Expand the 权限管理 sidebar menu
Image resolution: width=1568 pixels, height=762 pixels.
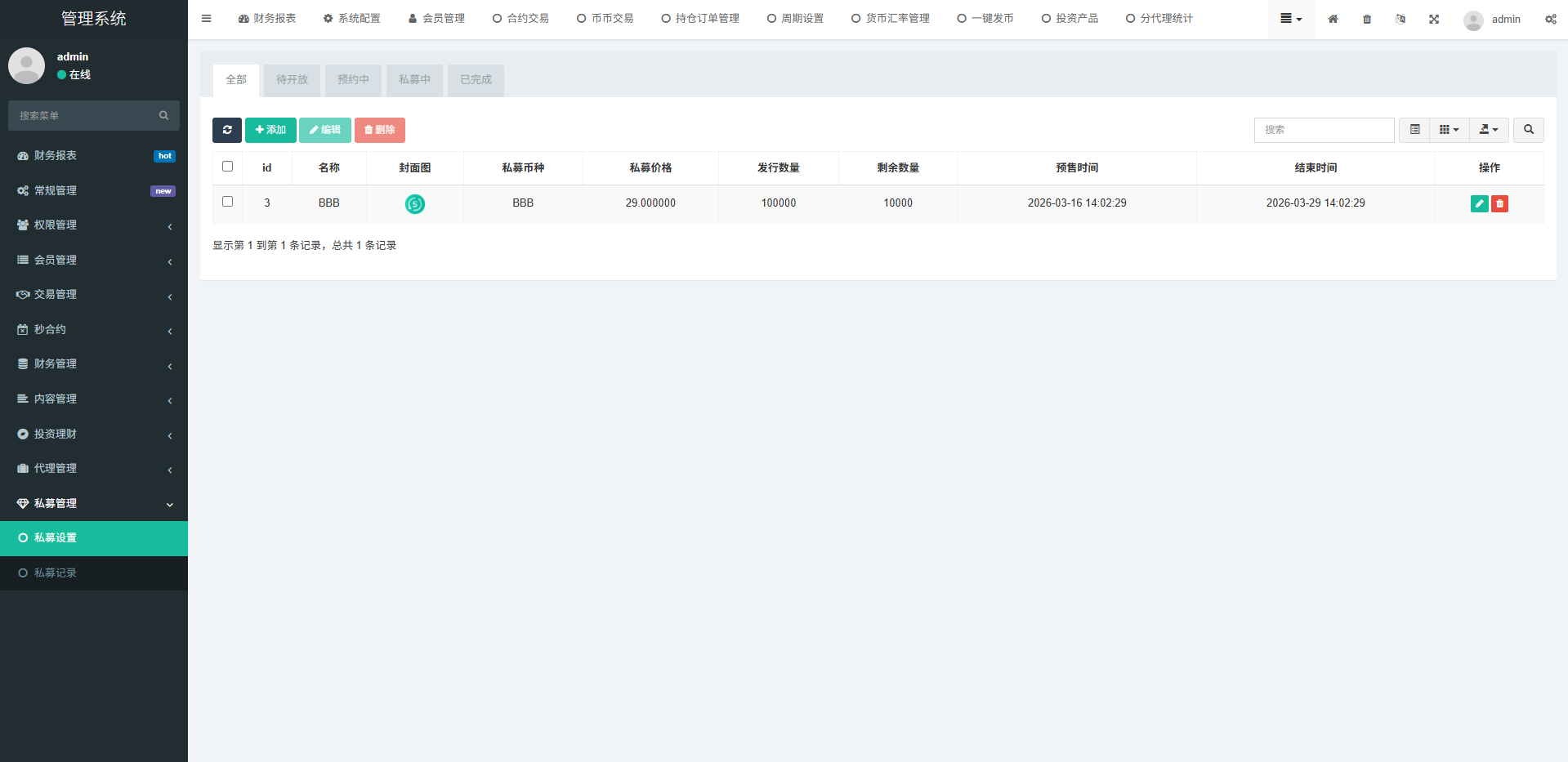tap(94, 225)
